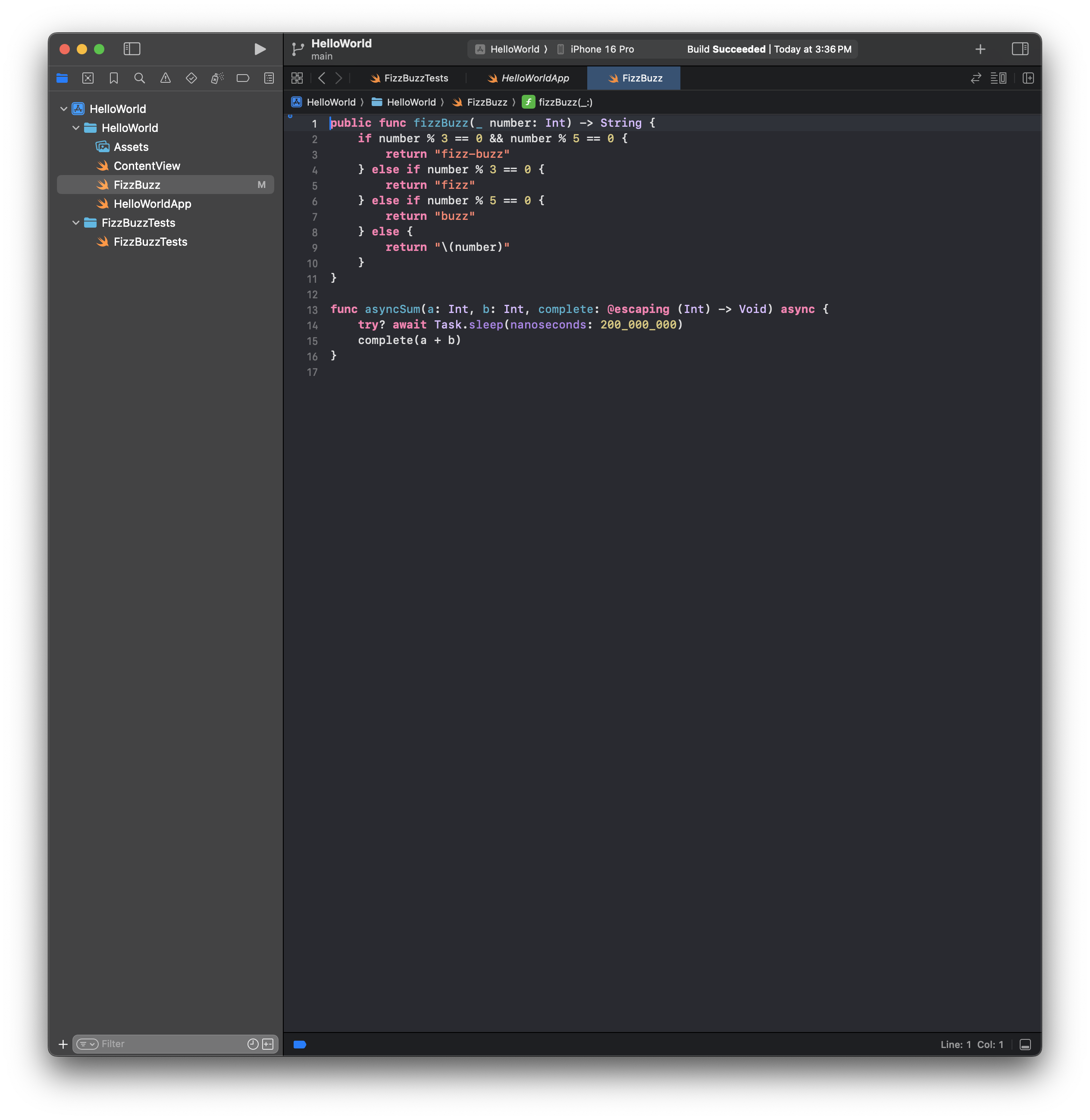The image size is (1090, 1120).
Task: Click the Run play button
Action: [259, 49]
